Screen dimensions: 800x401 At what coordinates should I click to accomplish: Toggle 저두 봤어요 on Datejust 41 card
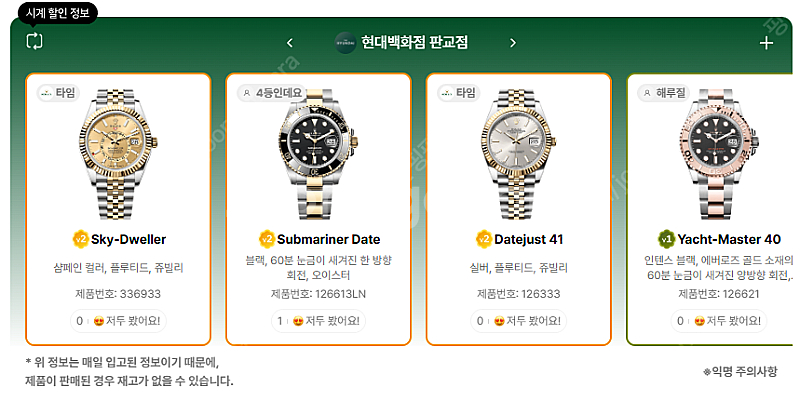(518, 321)
